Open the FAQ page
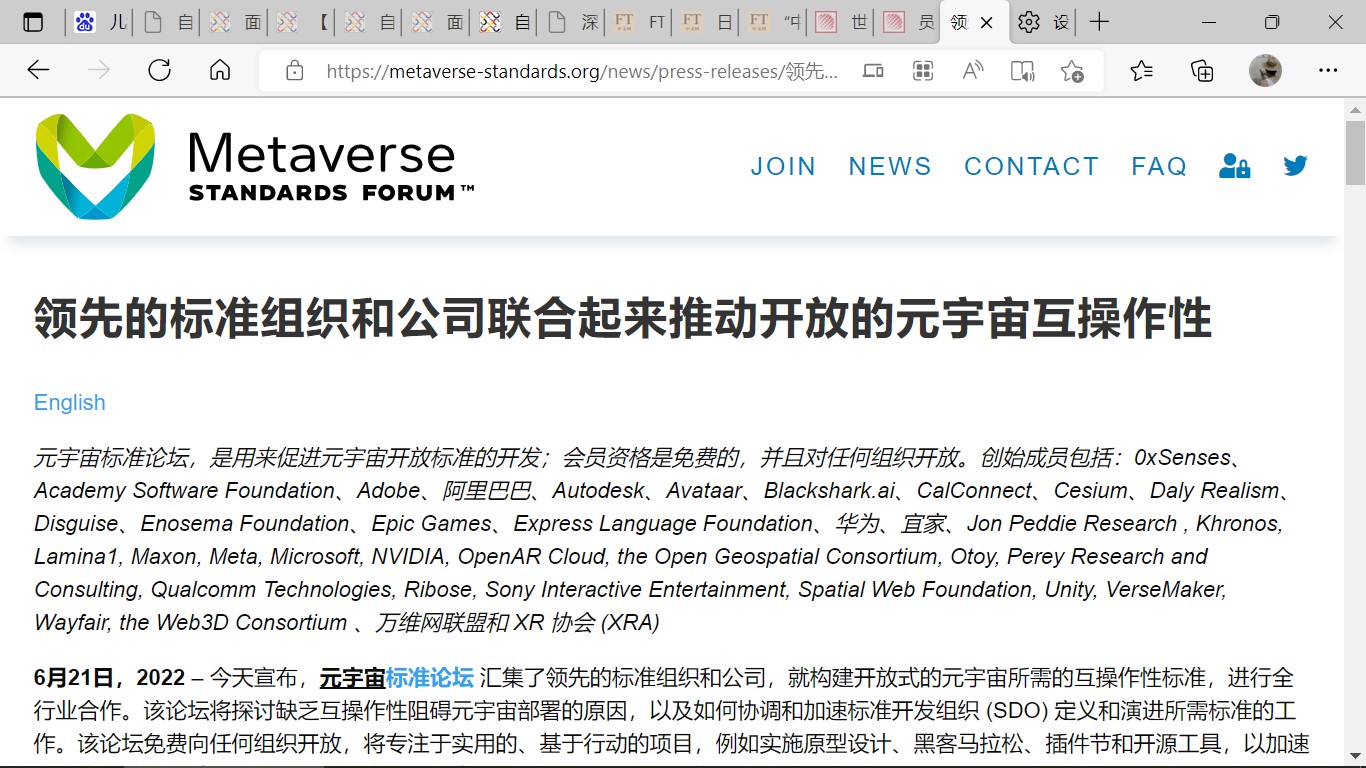Image resolution: width=1366 pixels, height=768 pixels. (x=1159, y=166)
